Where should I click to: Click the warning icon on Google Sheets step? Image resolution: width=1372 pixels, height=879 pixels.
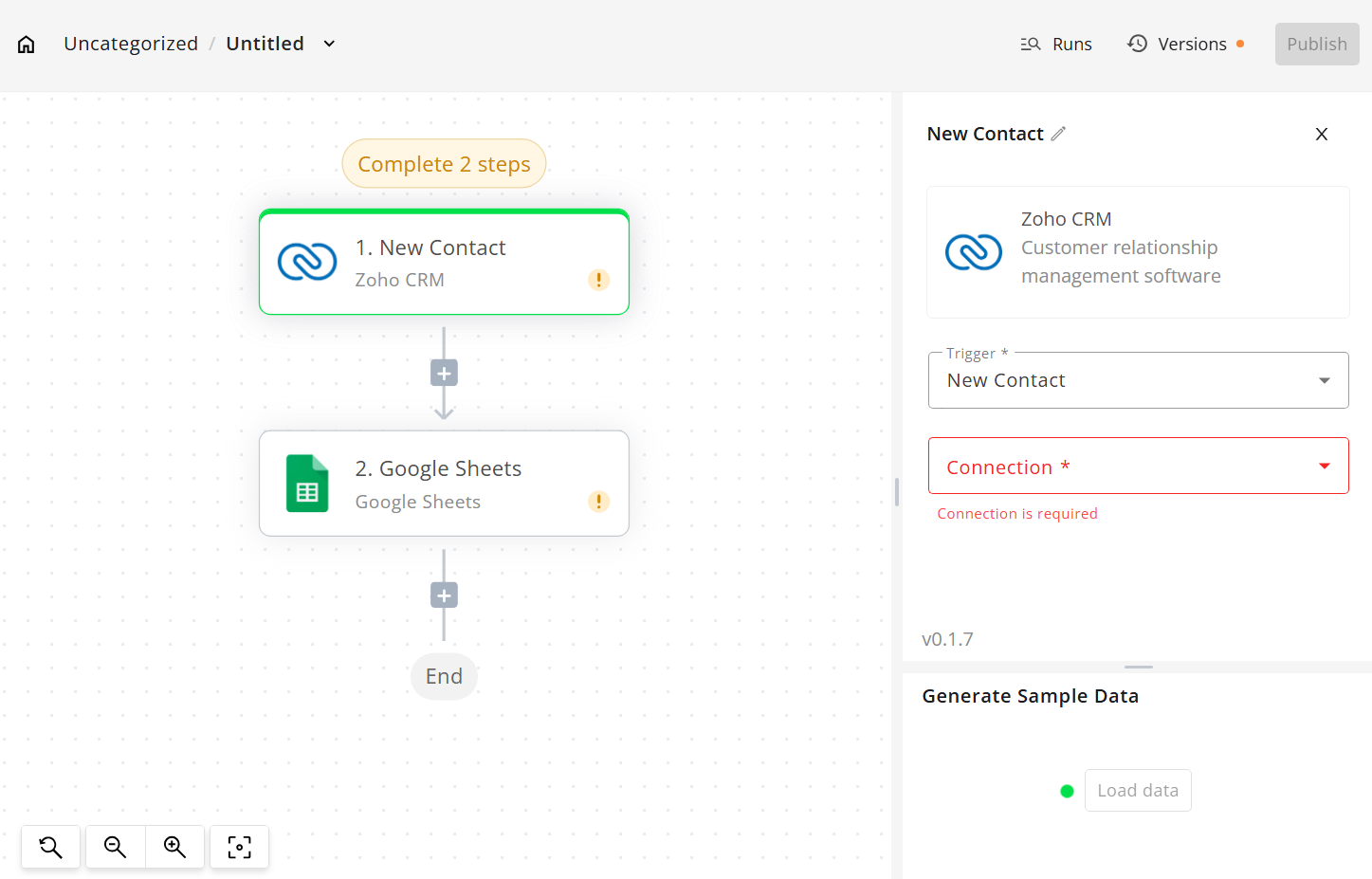598,502
